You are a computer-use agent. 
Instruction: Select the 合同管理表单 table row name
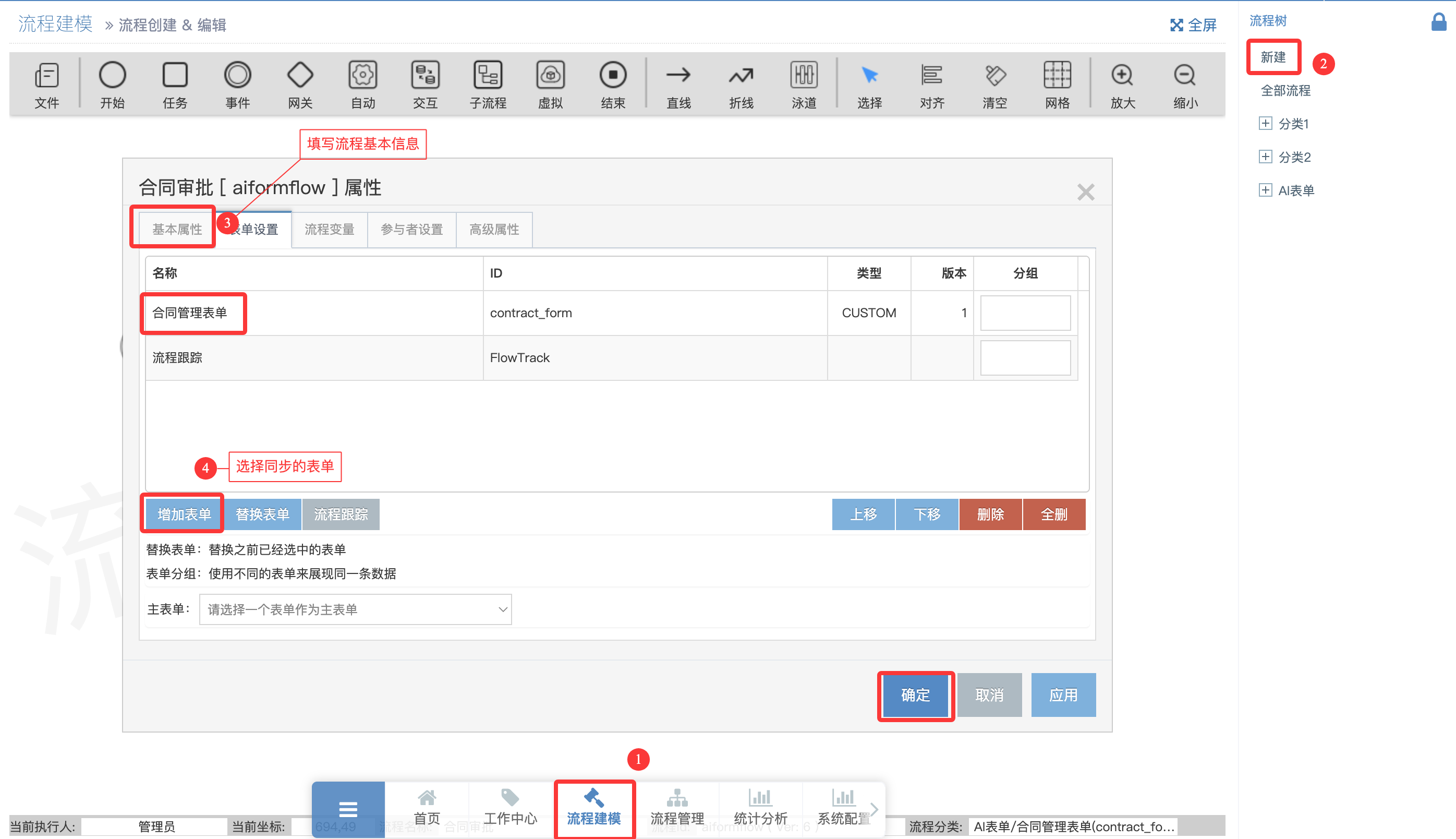189,313
